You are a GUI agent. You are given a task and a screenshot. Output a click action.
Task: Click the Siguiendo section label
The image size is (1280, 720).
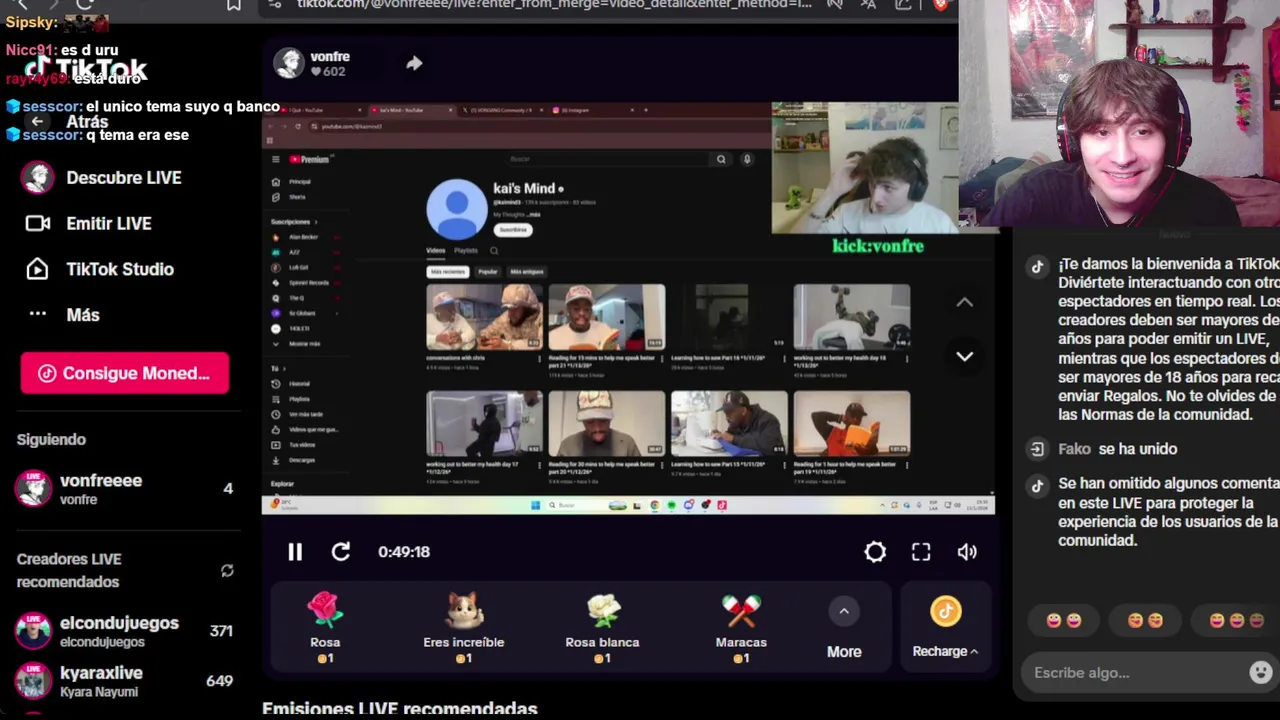51,439
